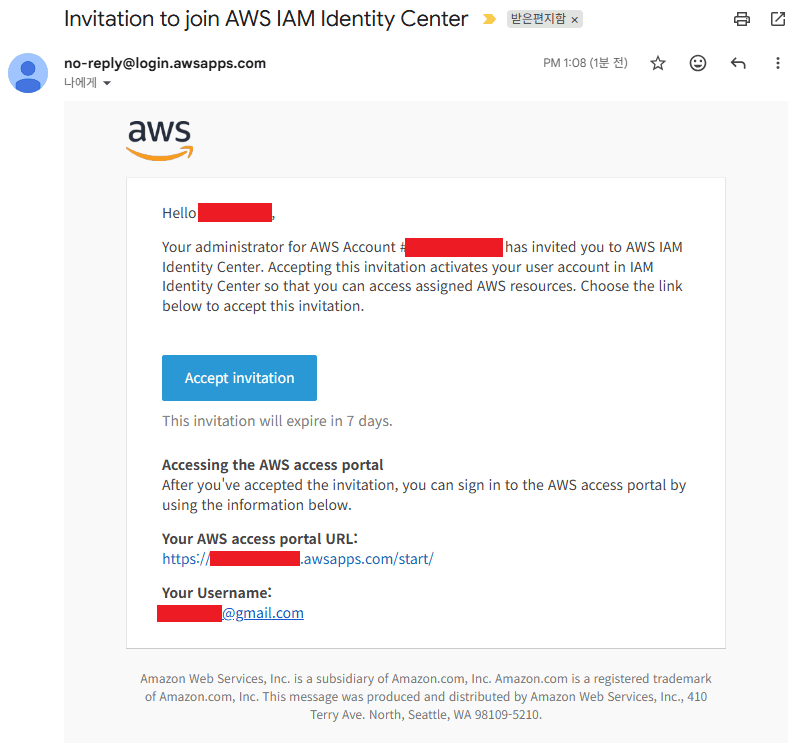The image size is (802, 749).
Task: Select sender address no-reply@login.awsapps.com
Action: click(165, 63)
